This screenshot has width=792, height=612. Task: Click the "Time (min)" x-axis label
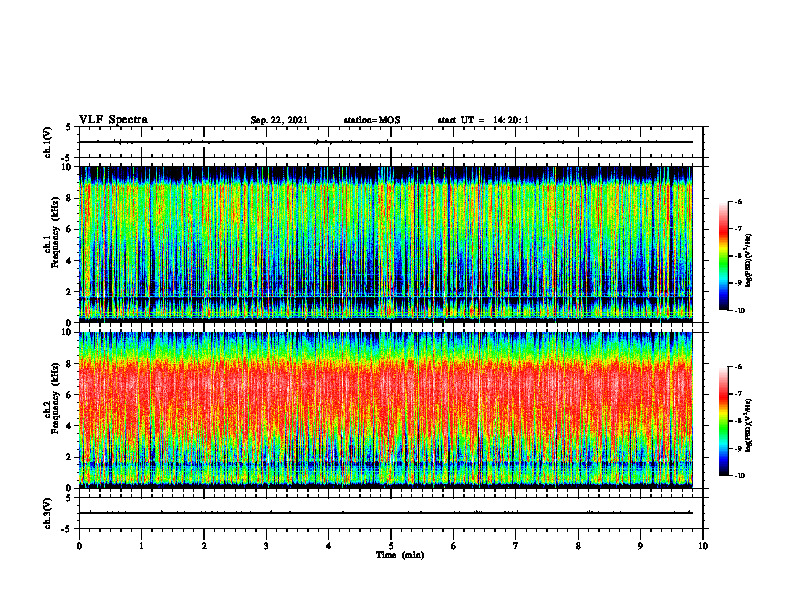pyautogui.click(x=400, y=555)
